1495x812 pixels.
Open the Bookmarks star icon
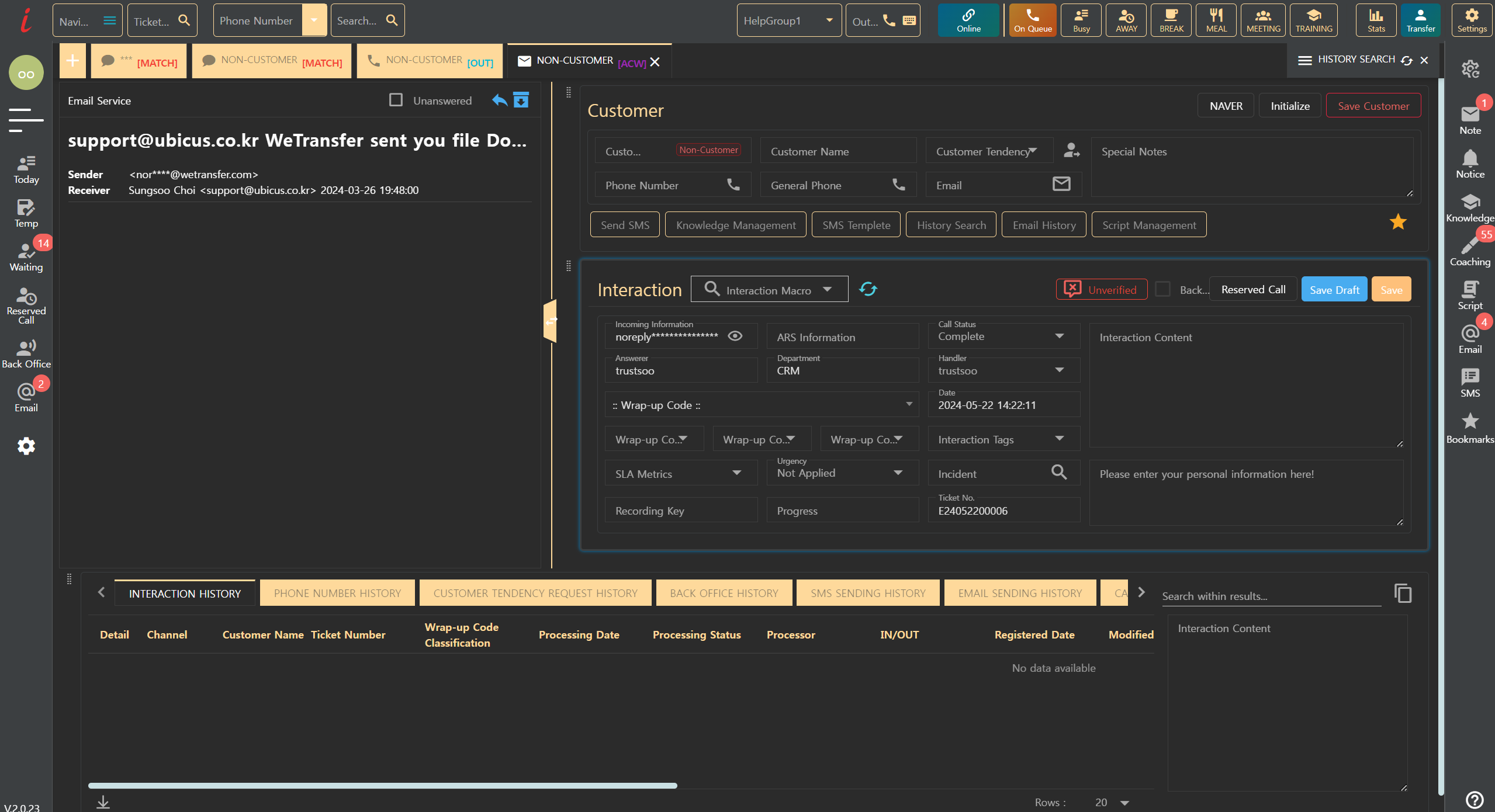pos(1470,428)
